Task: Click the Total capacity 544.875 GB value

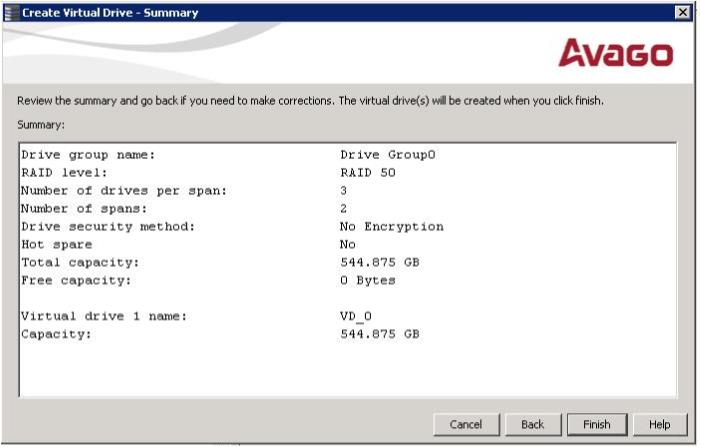Action: pyautogui.click(x=380, y=263)
